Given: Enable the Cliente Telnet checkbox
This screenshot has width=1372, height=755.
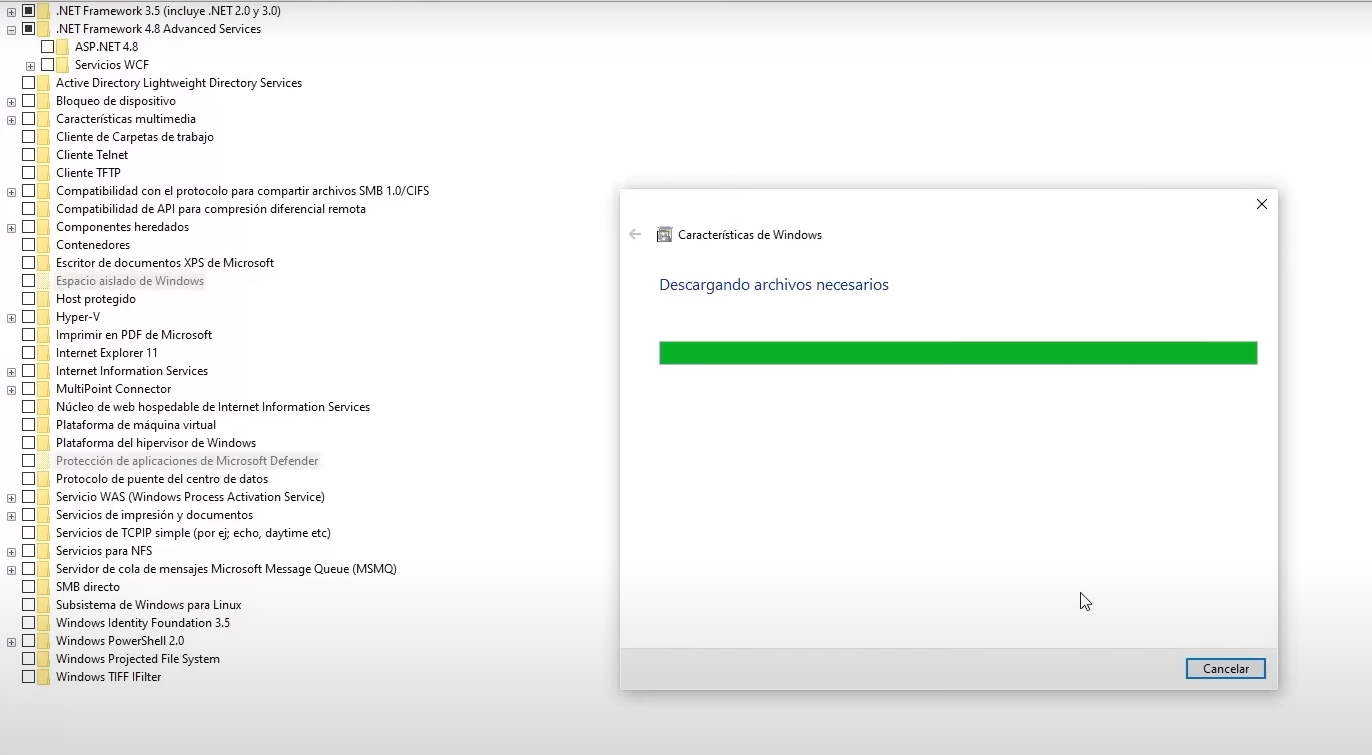Looking at the screenshot, I should 28,155.
